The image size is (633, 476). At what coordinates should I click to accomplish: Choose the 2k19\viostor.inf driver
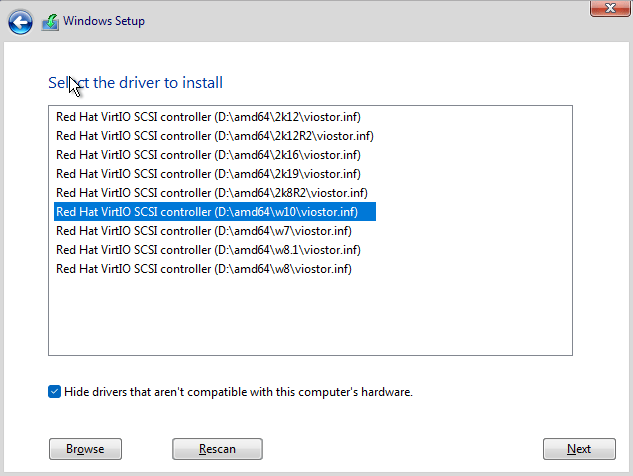(x=208, y=174)
